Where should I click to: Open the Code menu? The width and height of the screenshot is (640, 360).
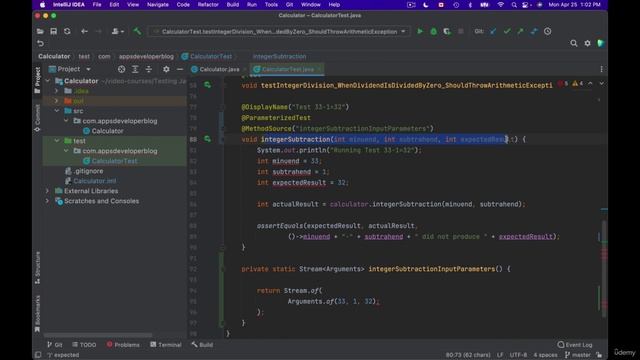pos(183,5)
